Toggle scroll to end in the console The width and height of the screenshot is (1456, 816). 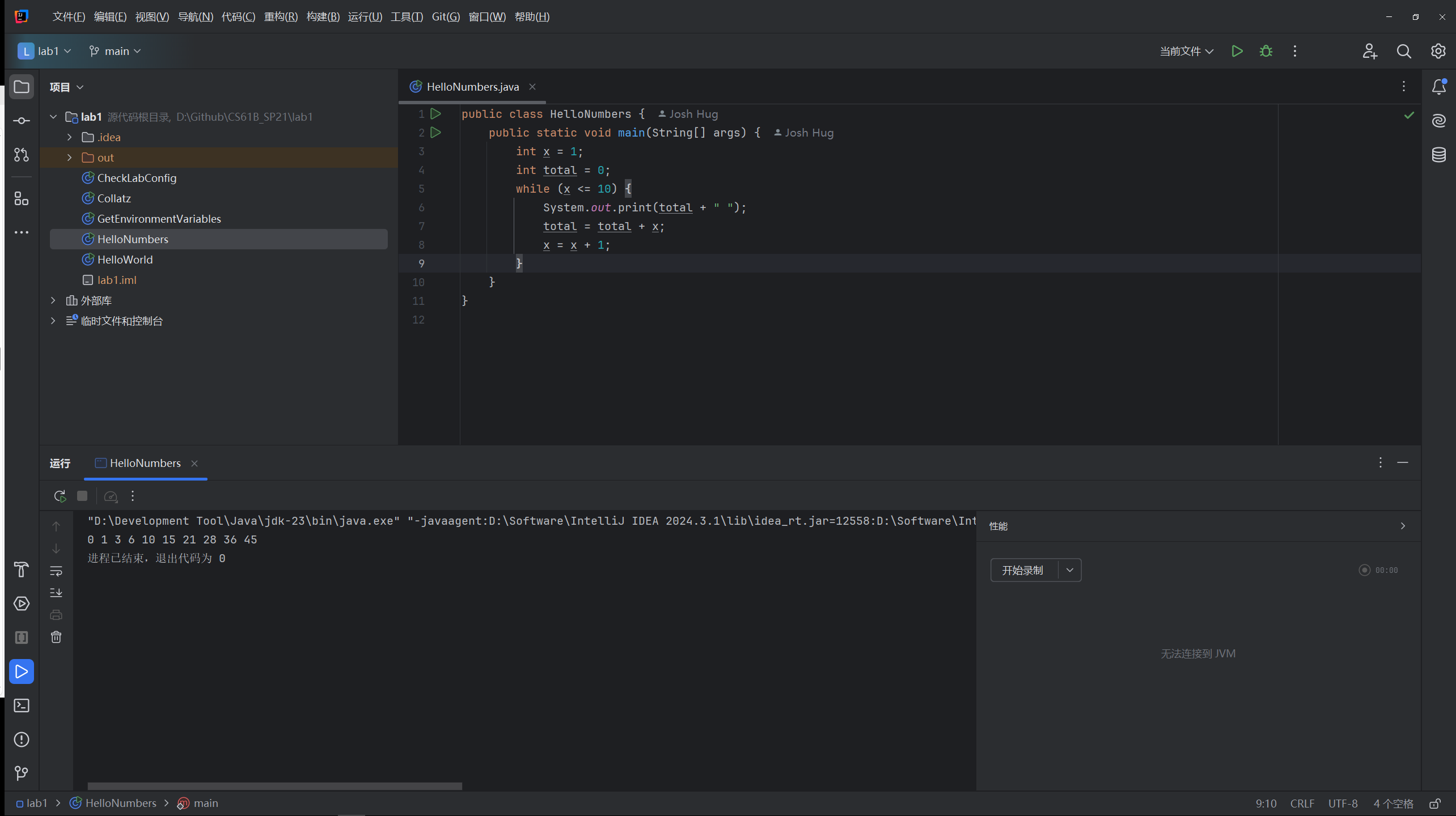56,593
